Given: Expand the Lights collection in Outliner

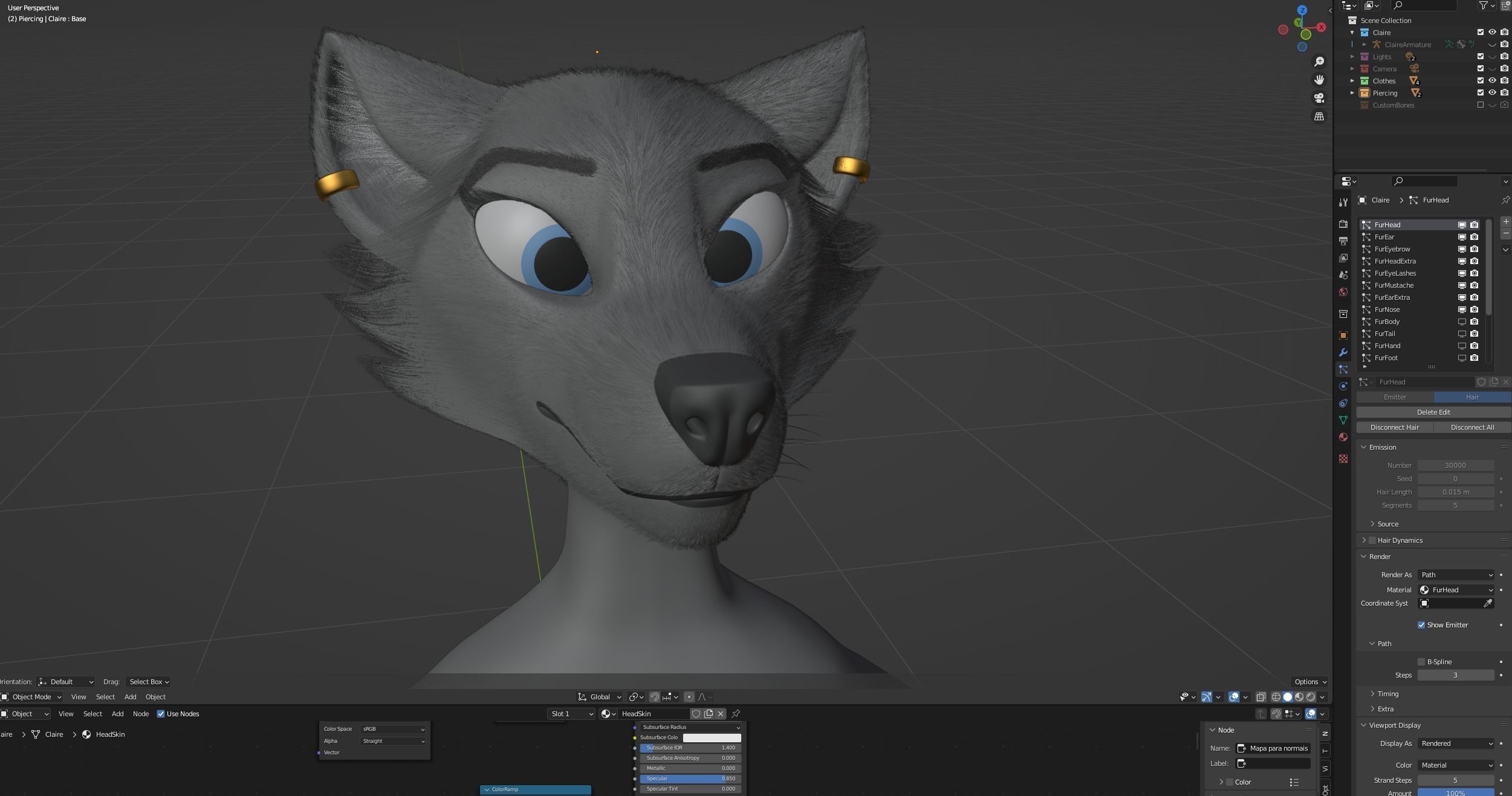Looking at the screenshot, I should (x=1352, y=57).
